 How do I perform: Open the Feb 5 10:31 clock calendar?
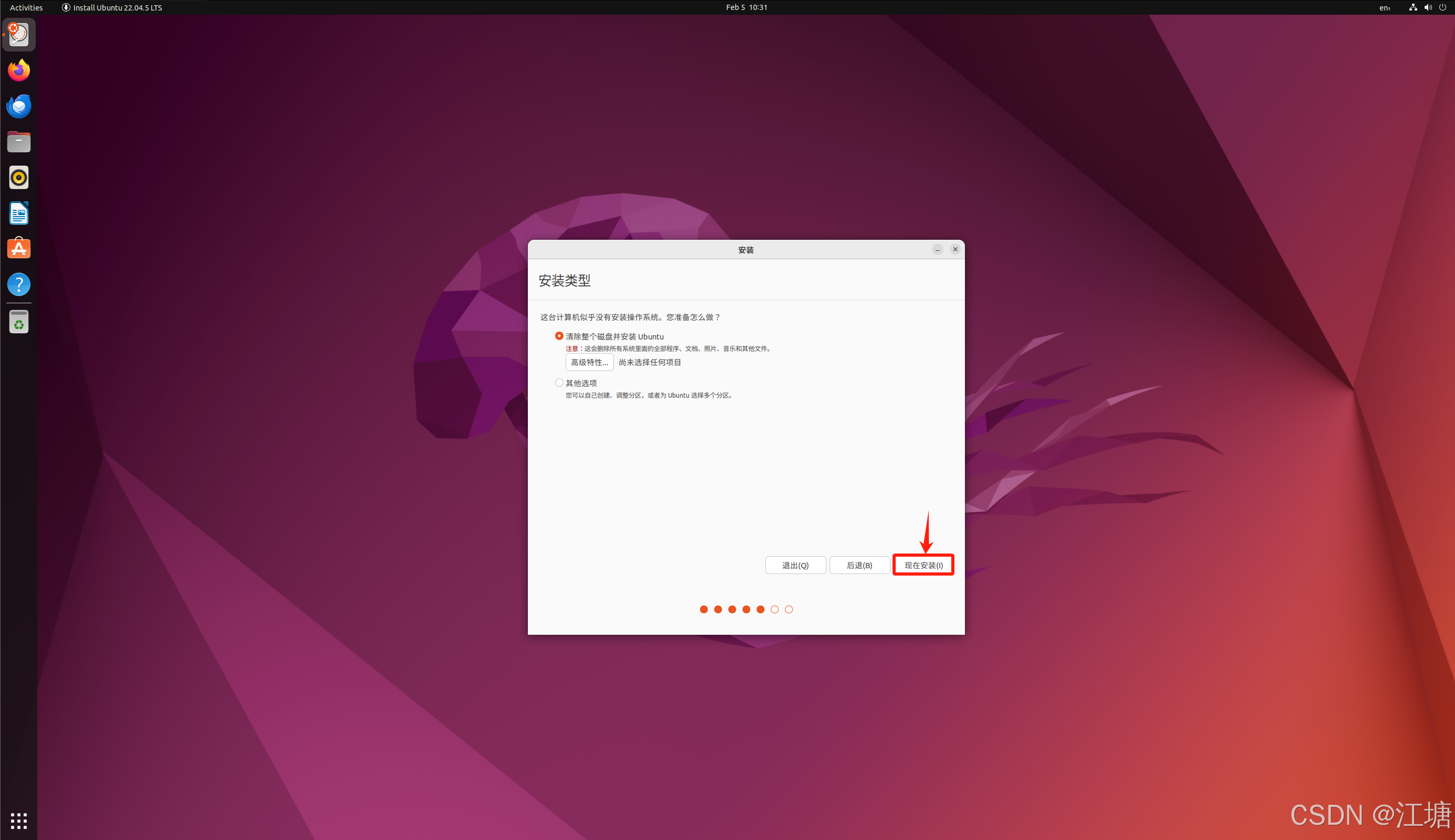click(746, 7)
